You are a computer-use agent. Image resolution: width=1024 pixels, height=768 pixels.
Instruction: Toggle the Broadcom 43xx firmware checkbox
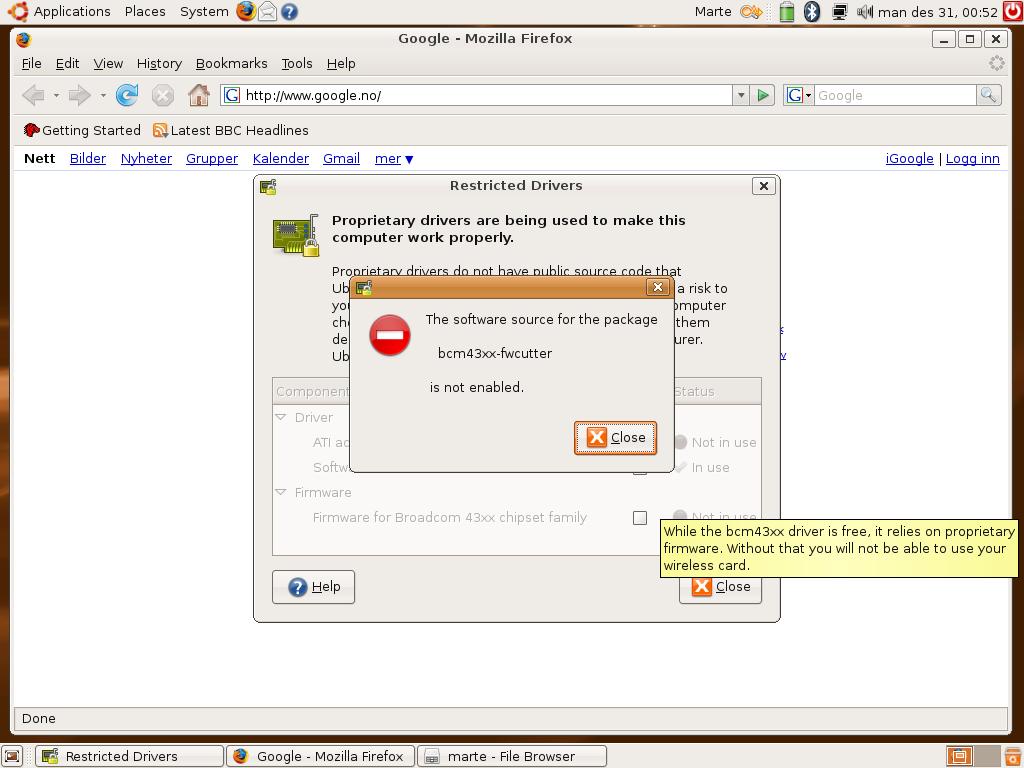pyautogui.click(x=640, y=518)
